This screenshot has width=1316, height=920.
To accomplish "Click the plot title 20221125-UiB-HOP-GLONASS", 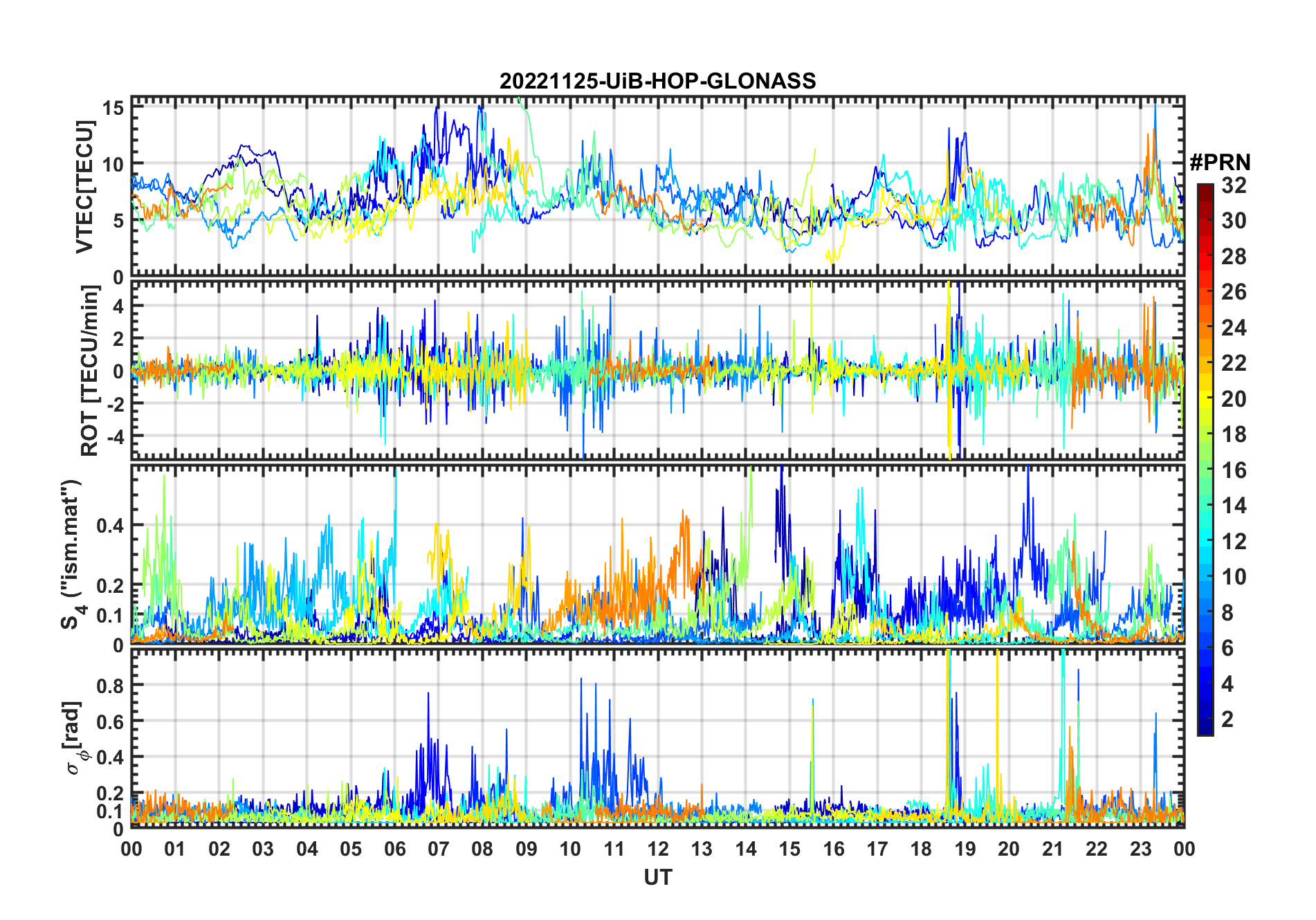I will click(657, 81).
